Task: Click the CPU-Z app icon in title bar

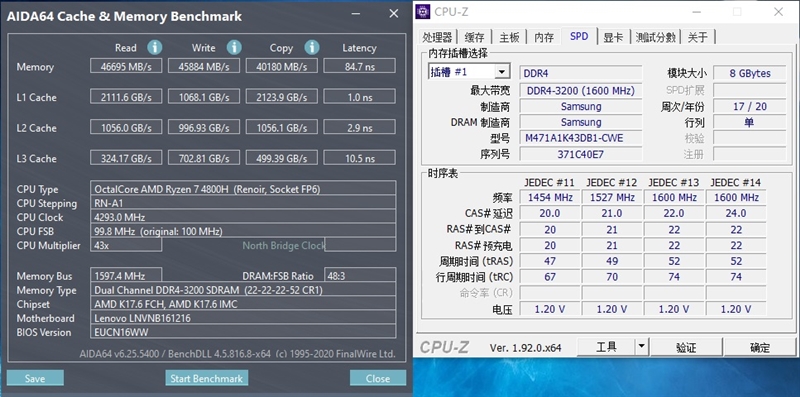Action: 422,11
